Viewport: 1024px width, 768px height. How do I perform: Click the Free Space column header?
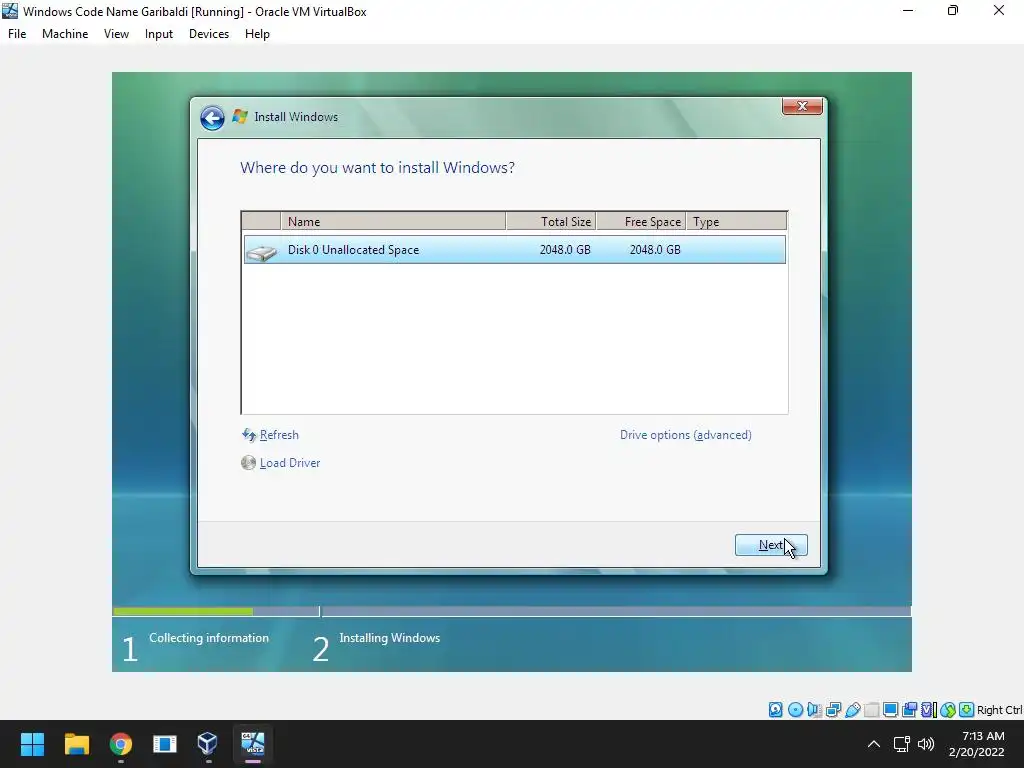[641, 221]
